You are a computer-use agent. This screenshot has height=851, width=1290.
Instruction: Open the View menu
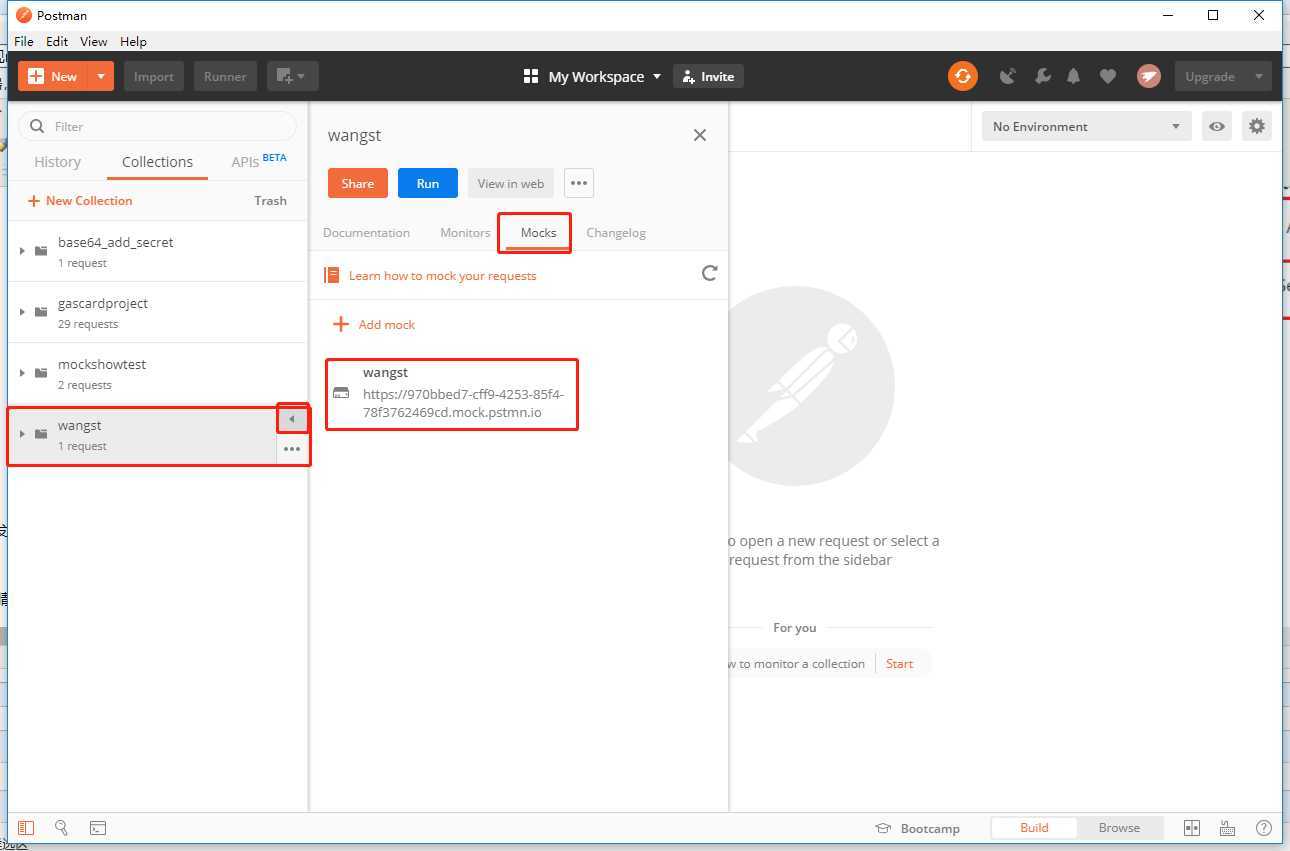click(94, 41)
